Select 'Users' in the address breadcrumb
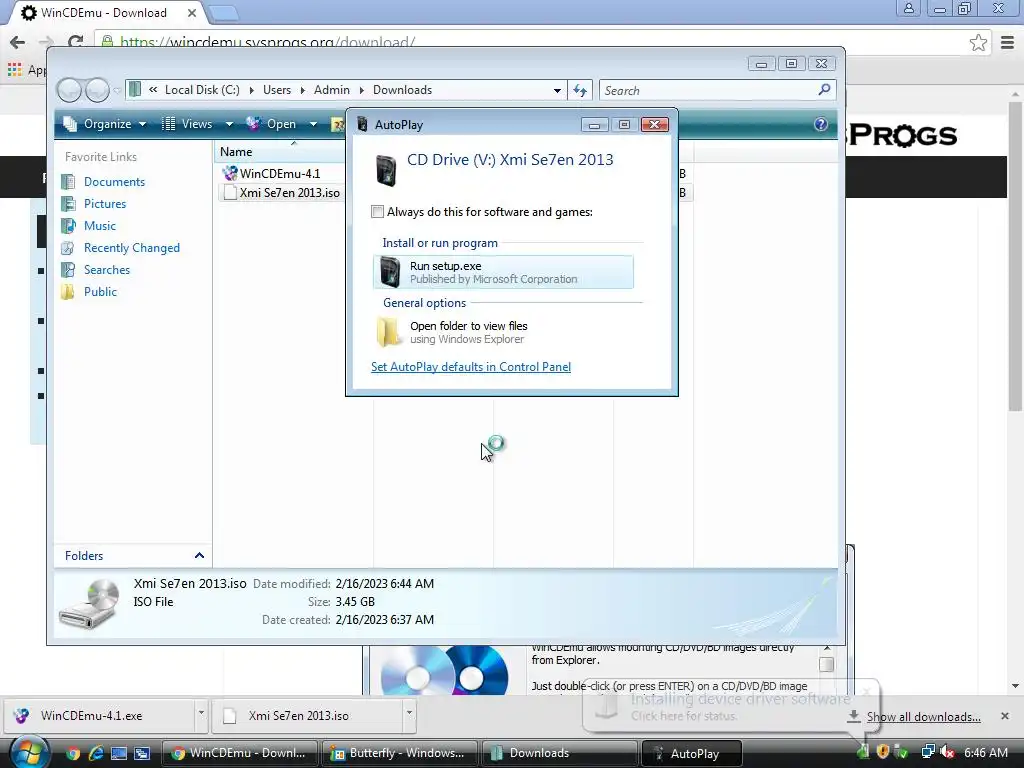Image resolution: width=1024 pixels, height=768 pixels. click(277, 90)
